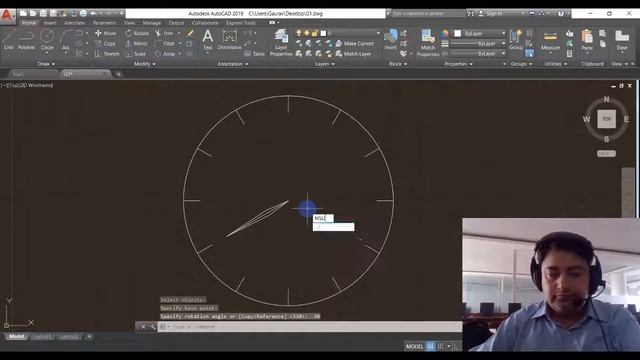Viewport: 640px width, 360px height.
Task: Open the ByLayer lineweight dropdown
Action: point(478,43)
